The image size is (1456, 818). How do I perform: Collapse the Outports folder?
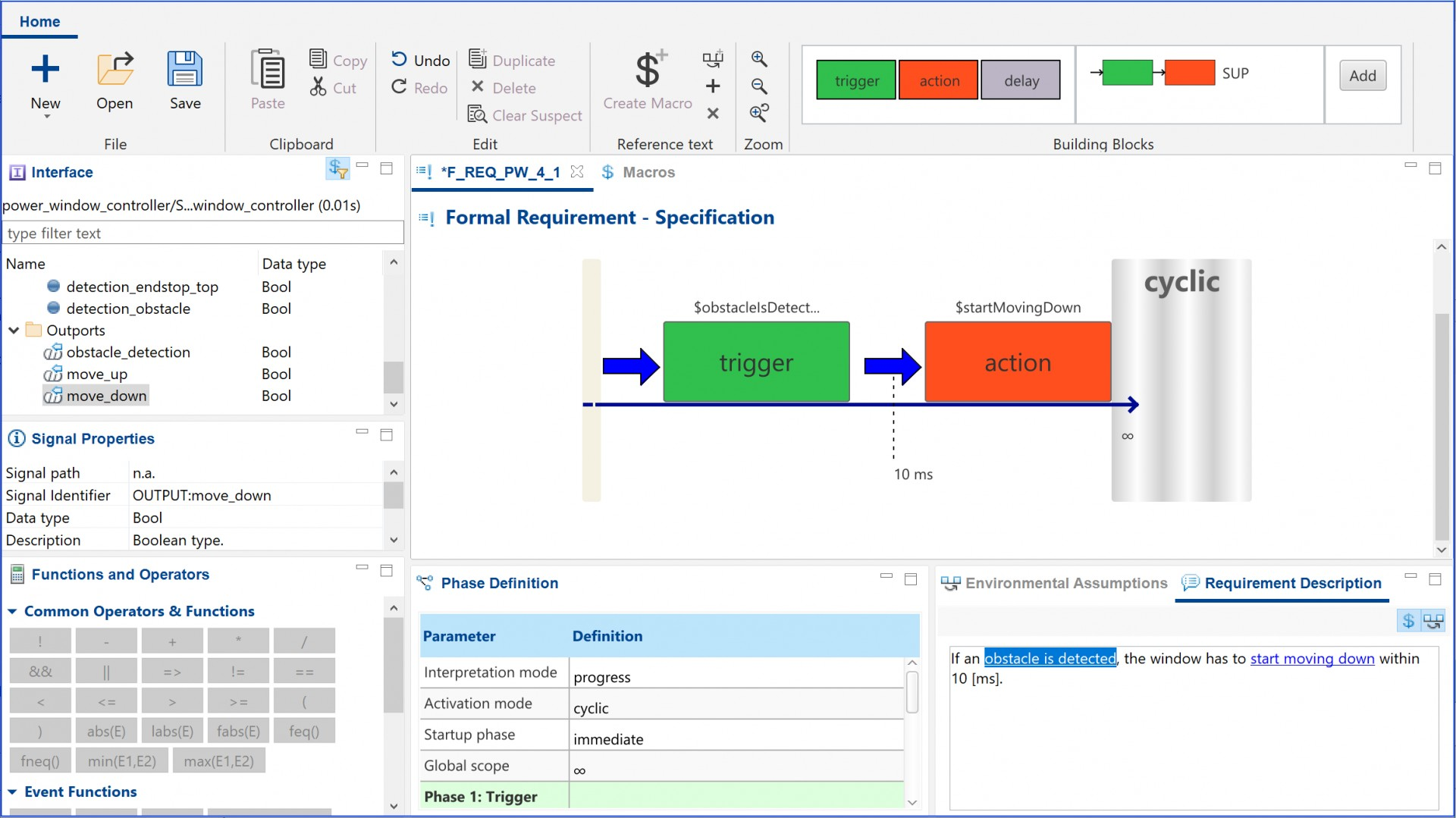pos(14,331)
